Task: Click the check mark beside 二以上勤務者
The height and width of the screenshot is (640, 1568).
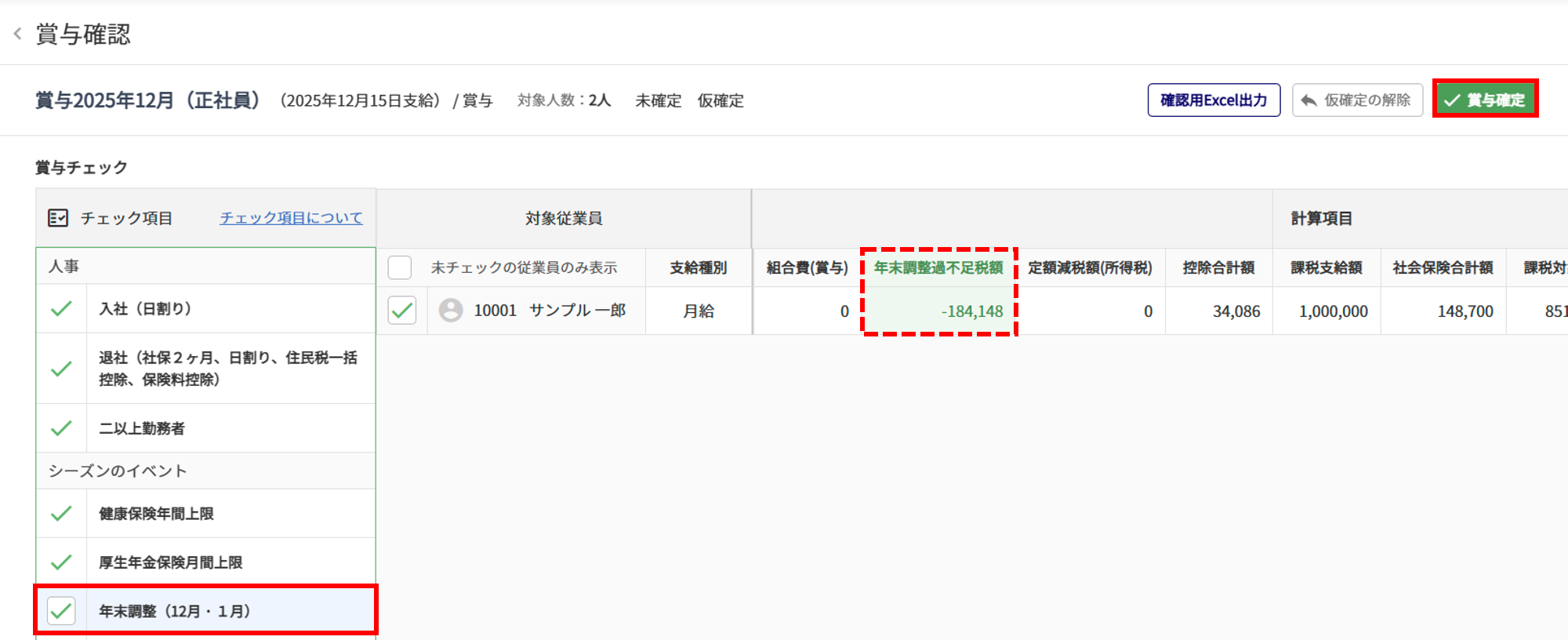Action: (x=61, y=428)
